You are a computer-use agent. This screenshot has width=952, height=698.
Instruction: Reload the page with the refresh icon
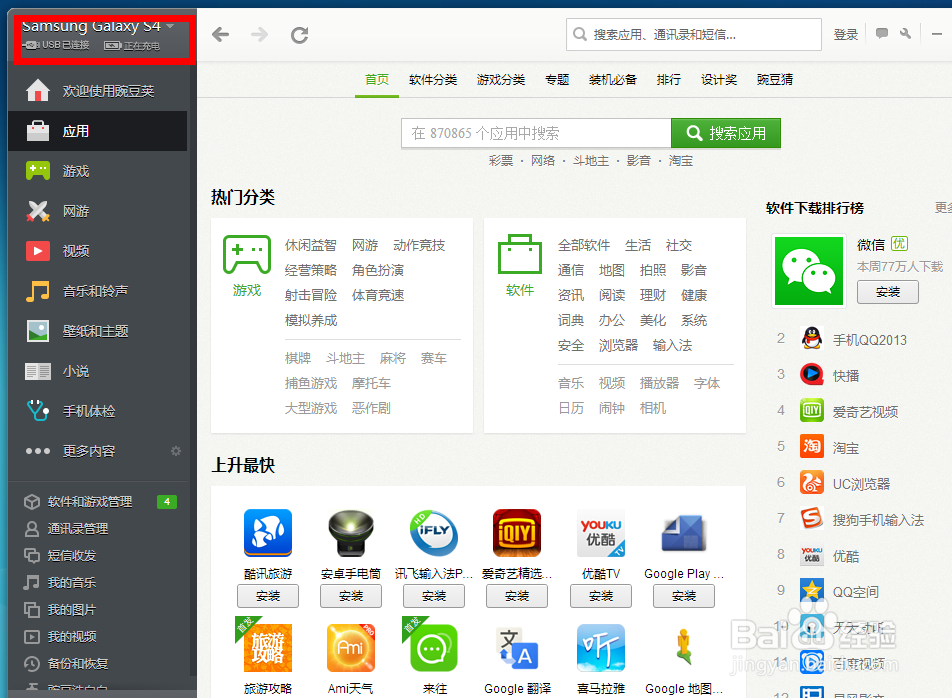tap(299, 35)
